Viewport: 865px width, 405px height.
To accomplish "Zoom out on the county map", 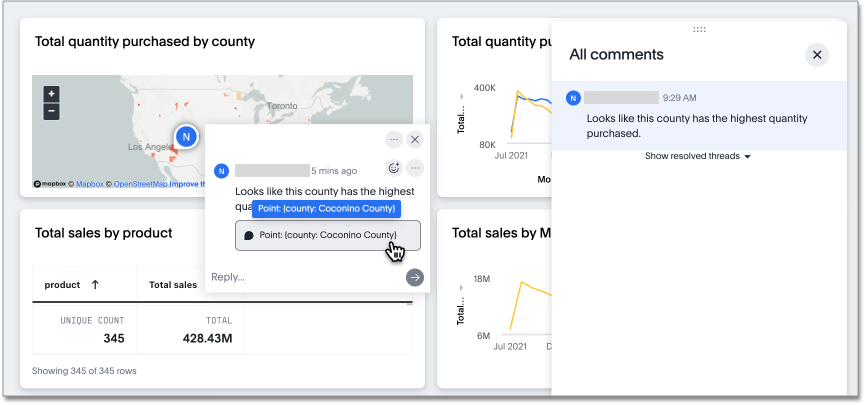I will coord(51,111).
